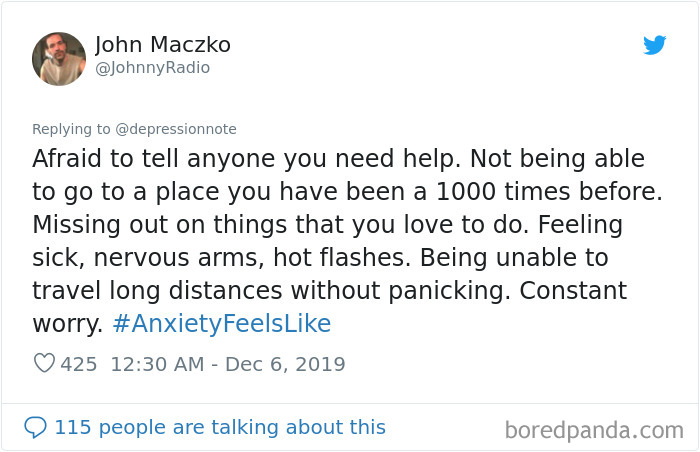Open the @JohnnyRadio handle link

point(153,68)
